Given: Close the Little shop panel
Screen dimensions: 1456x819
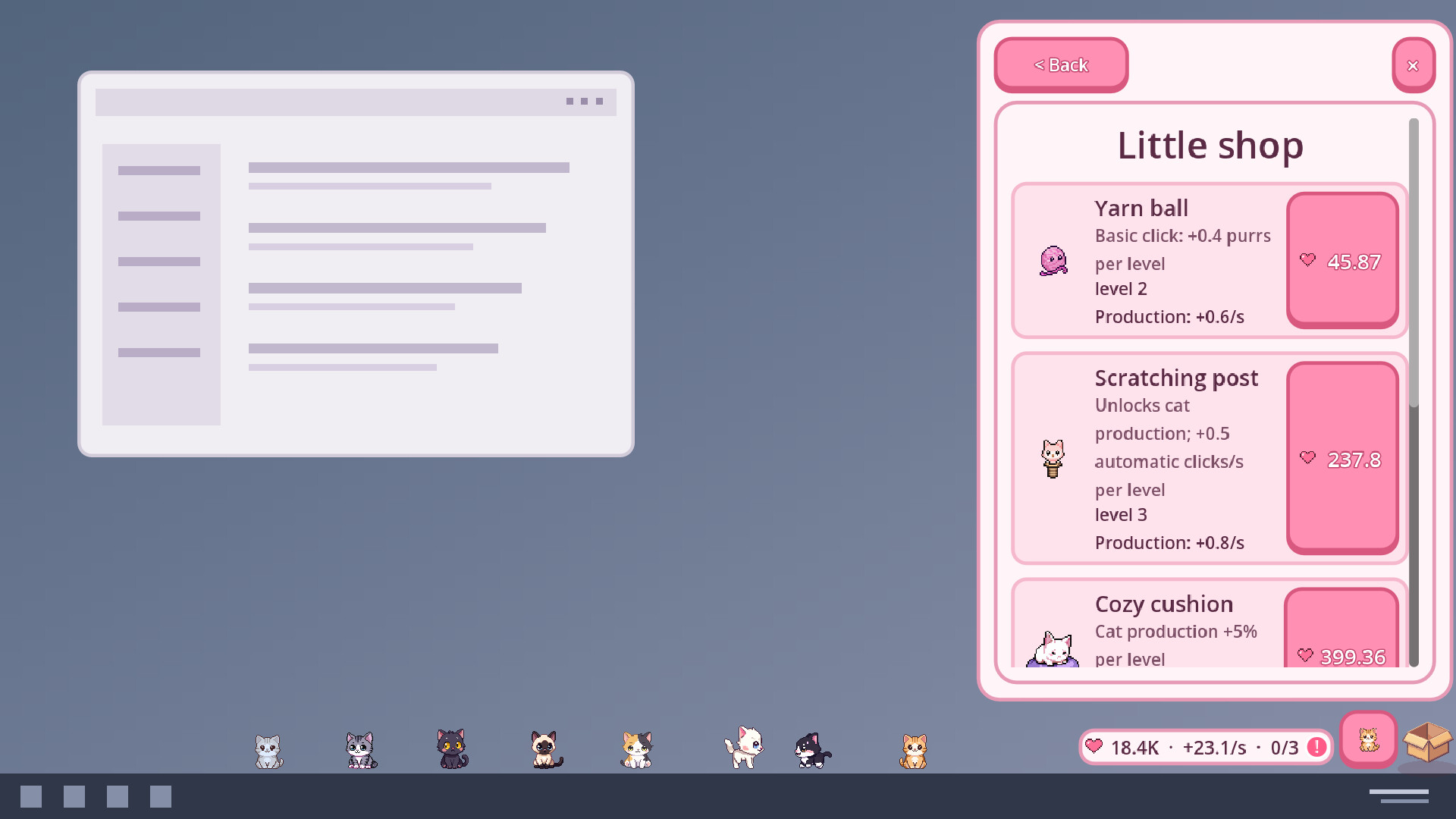Looking at the screenshot, I should [x=1414, y=65].
